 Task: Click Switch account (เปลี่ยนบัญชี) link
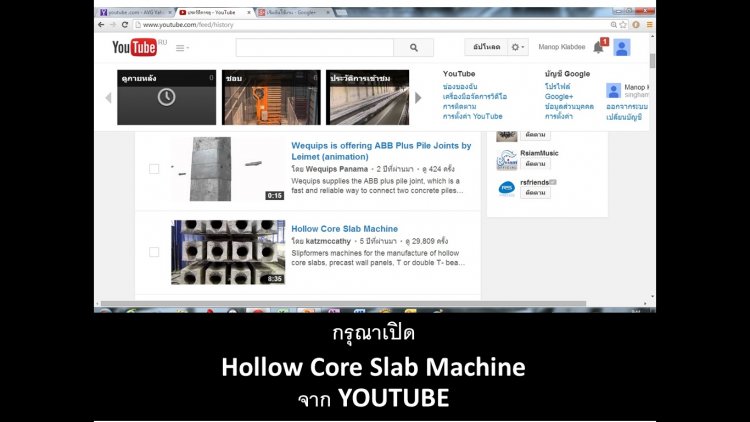pos(624,117)
